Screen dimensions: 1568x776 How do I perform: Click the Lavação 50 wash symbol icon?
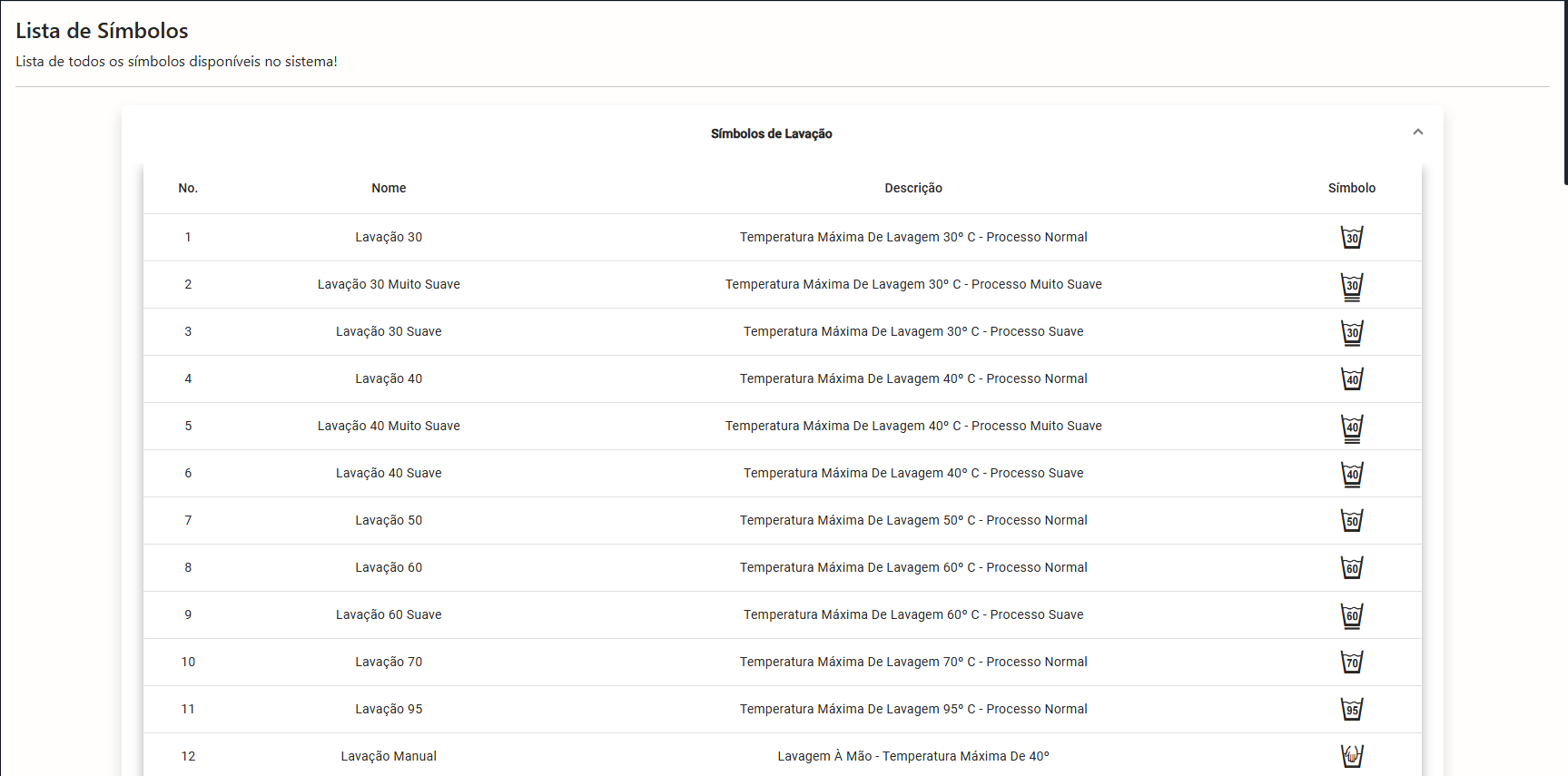click(1352, 520)
